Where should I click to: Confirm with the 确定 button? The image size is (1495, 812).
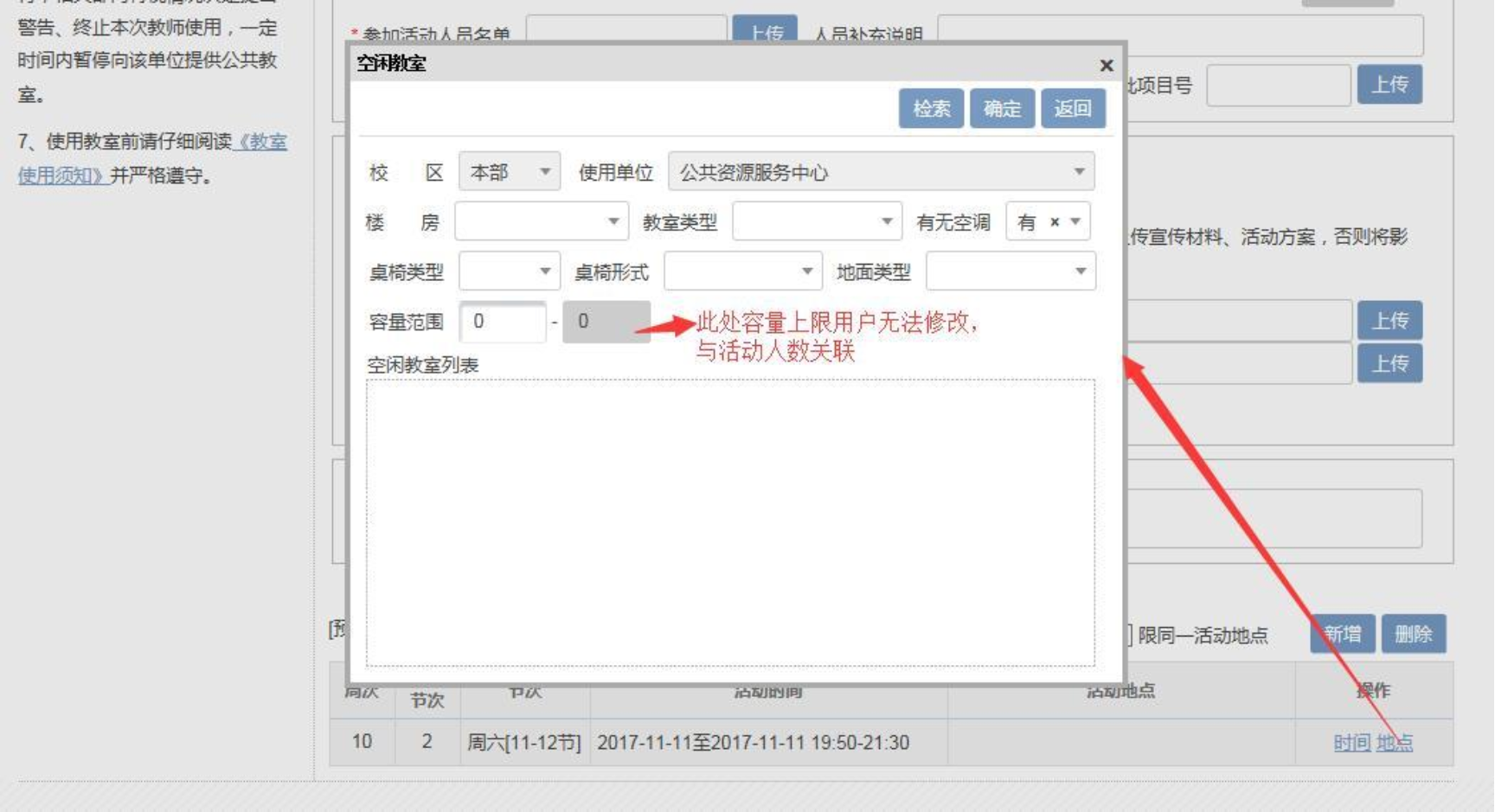[x=1002, y=109]
